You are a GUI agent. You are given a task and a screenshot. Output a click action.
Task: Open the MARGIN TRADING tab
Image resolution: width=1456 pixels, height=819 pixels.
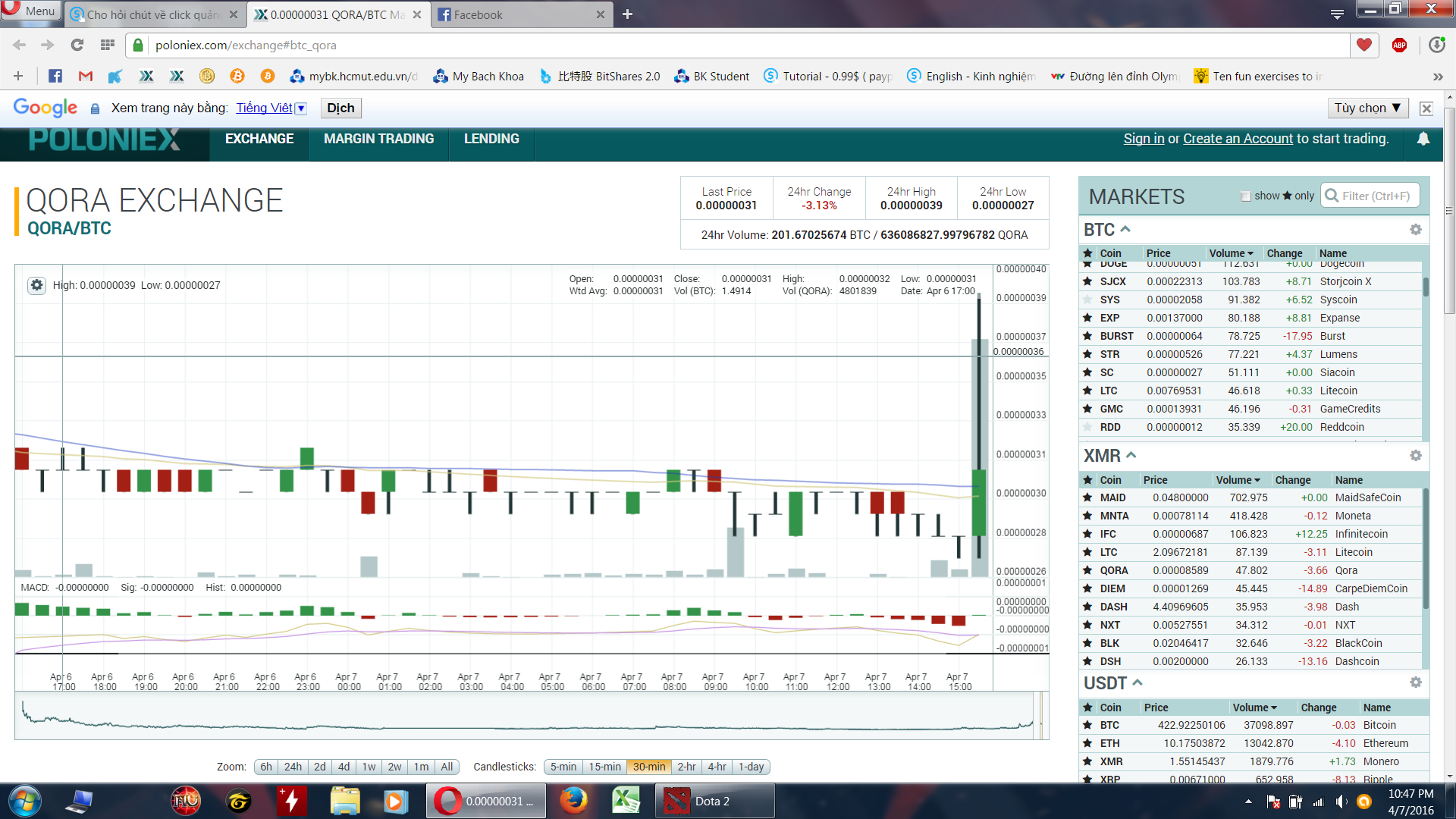[x=378, y=139]
